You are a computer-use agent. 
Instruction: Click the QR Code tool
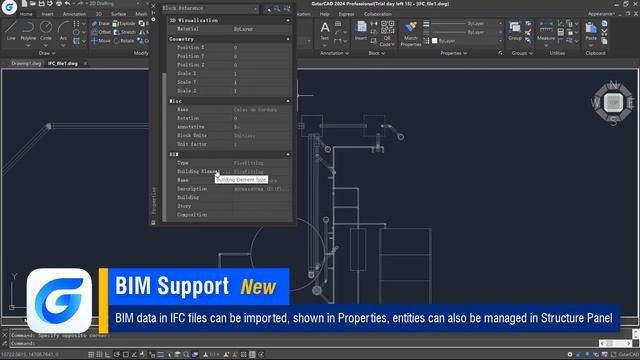tap(387, 33)
